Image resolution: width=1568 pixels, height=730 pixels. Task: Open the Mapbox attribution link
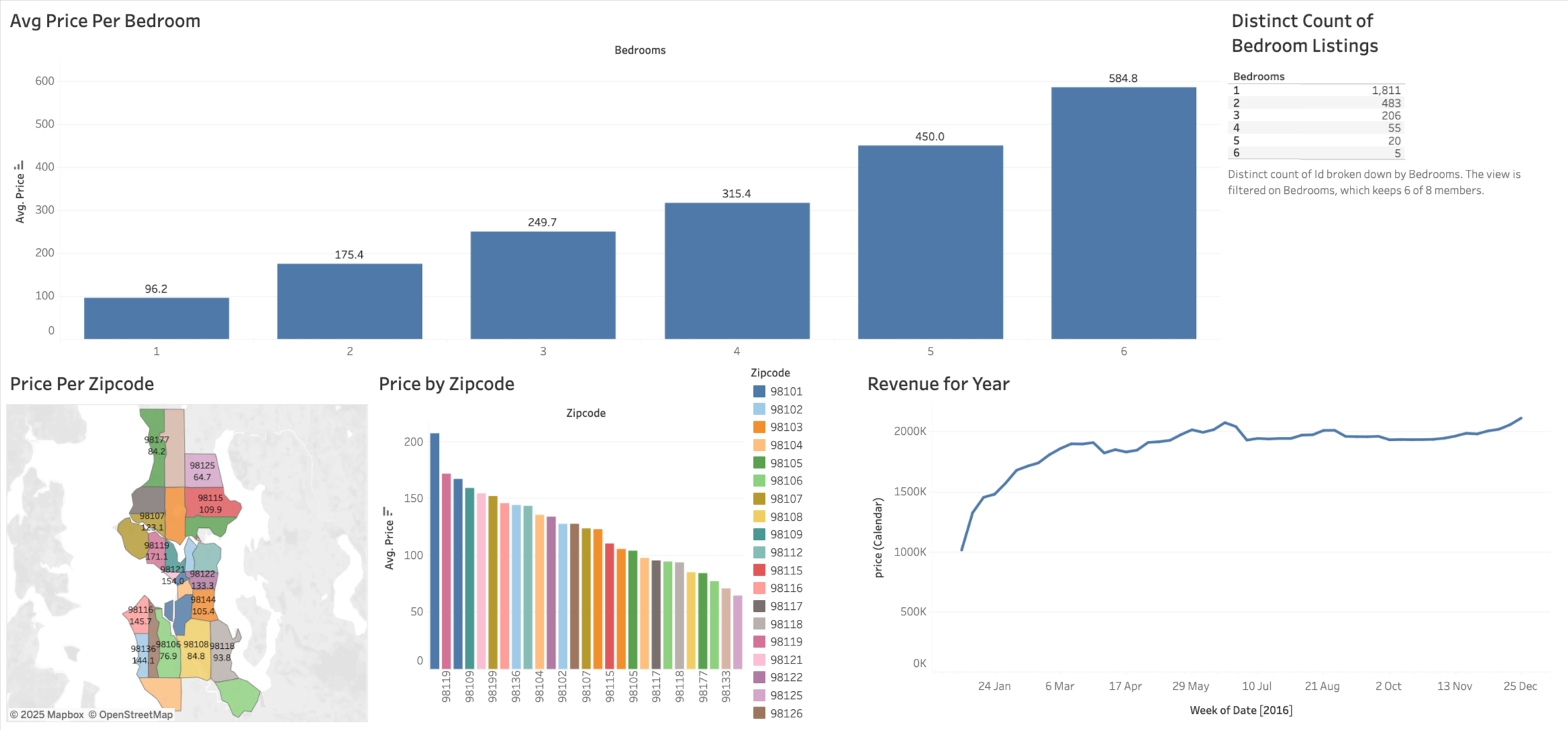point(47,715)
